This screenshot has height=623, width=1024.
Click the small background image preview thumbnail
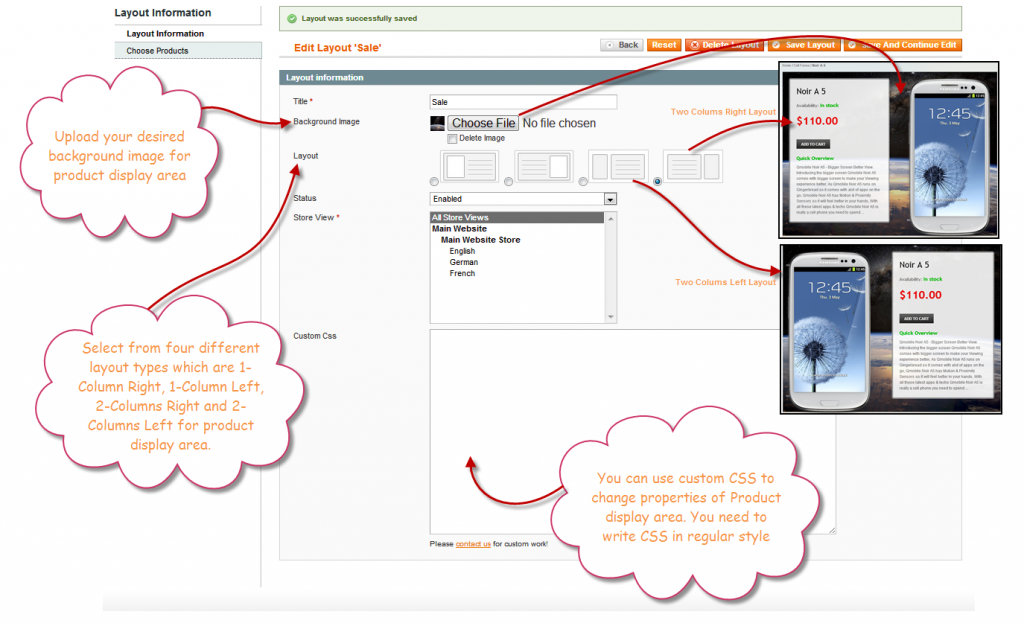437,123
